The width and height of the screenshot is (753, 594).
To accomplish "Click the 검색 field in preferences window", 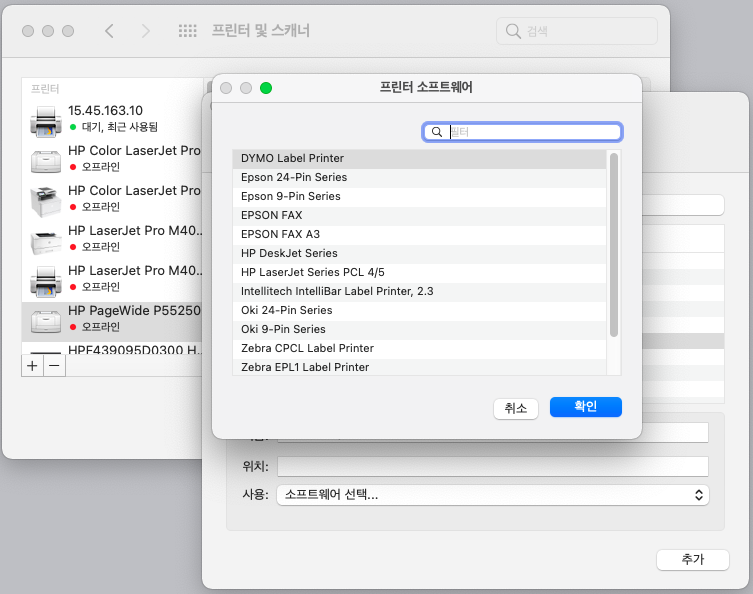I will tap(577, 31).
